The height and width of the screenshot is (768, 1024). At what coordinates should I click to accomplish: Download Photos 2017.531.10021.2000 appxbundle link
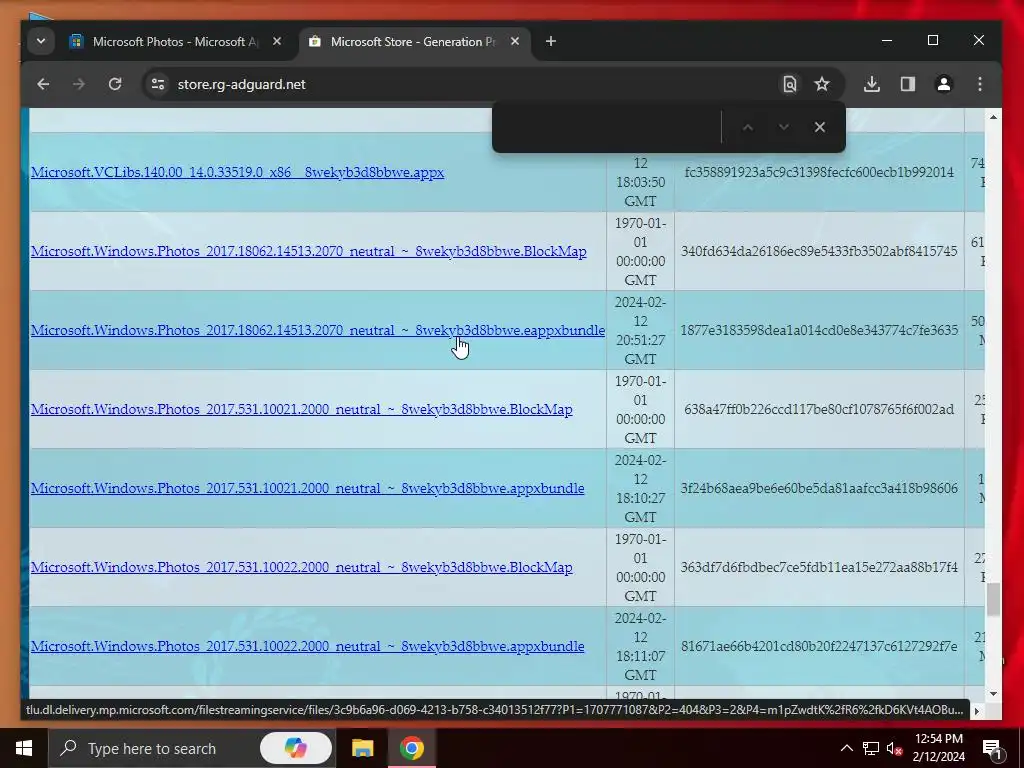click(307, 488)
